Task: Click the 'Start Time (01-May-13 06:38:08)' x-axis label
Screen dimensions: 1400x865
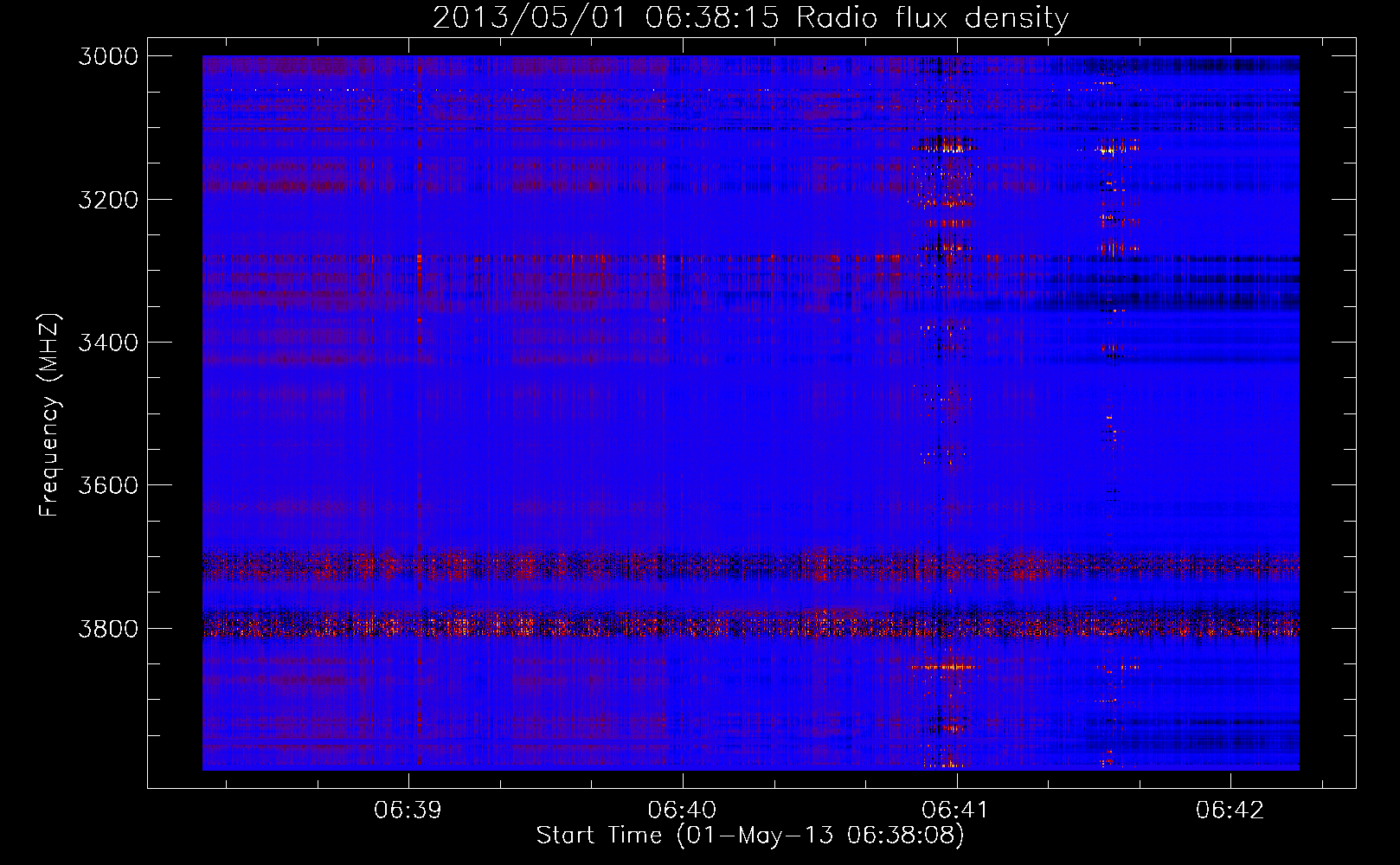Action: tap(750, 836)
